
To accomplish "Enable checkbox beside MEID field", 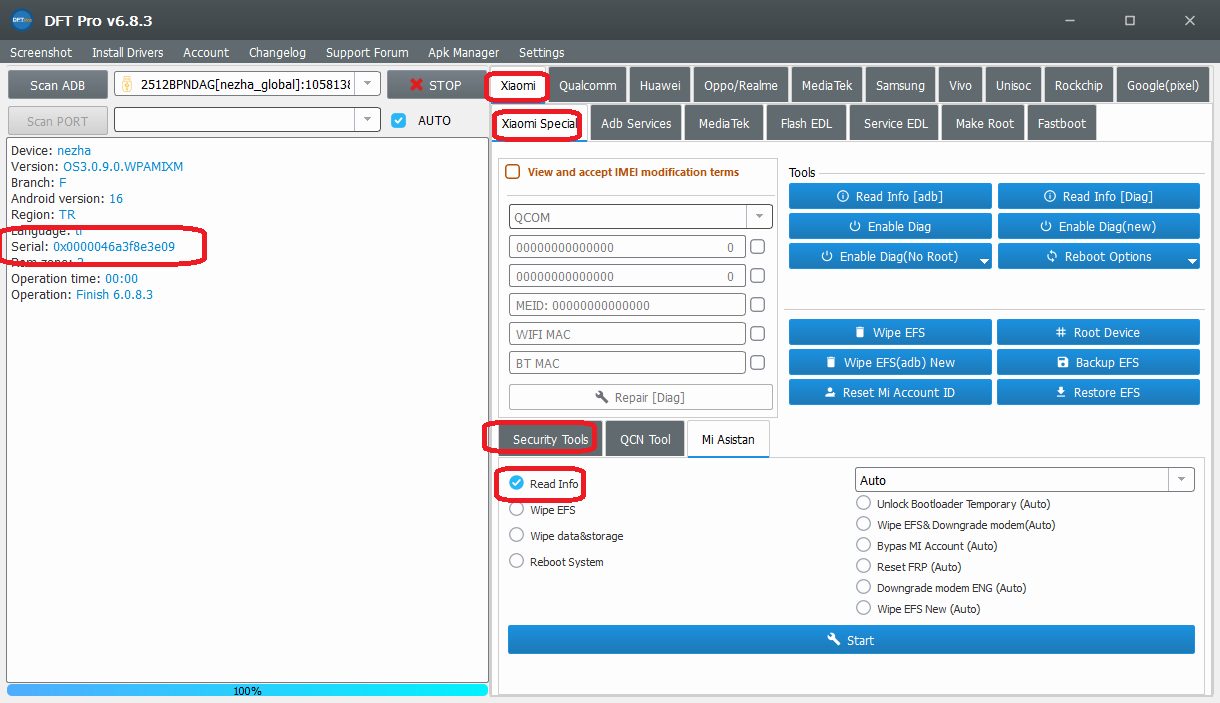I will tap(758, 305).
